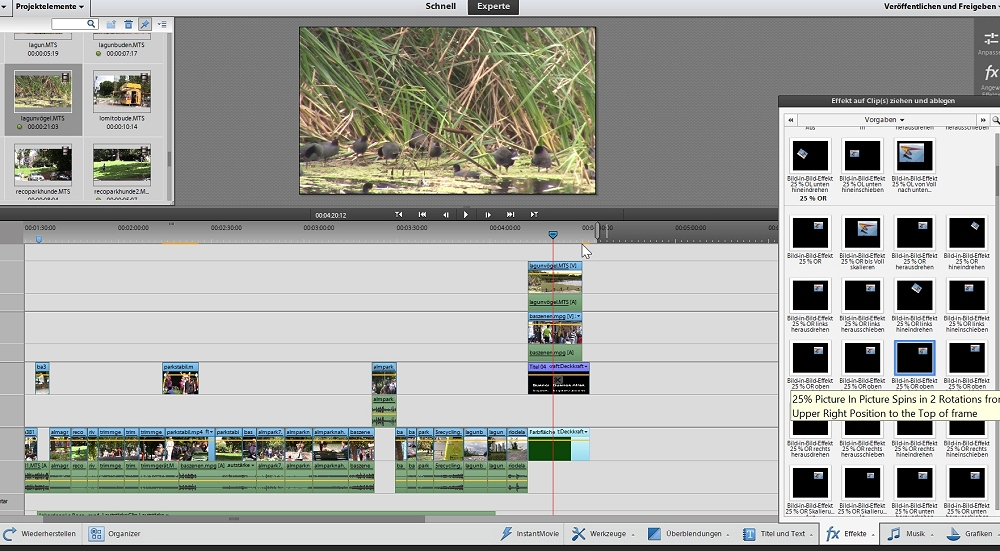
Task: Select the Titel 04 clip on timeline
Action: 559,379
